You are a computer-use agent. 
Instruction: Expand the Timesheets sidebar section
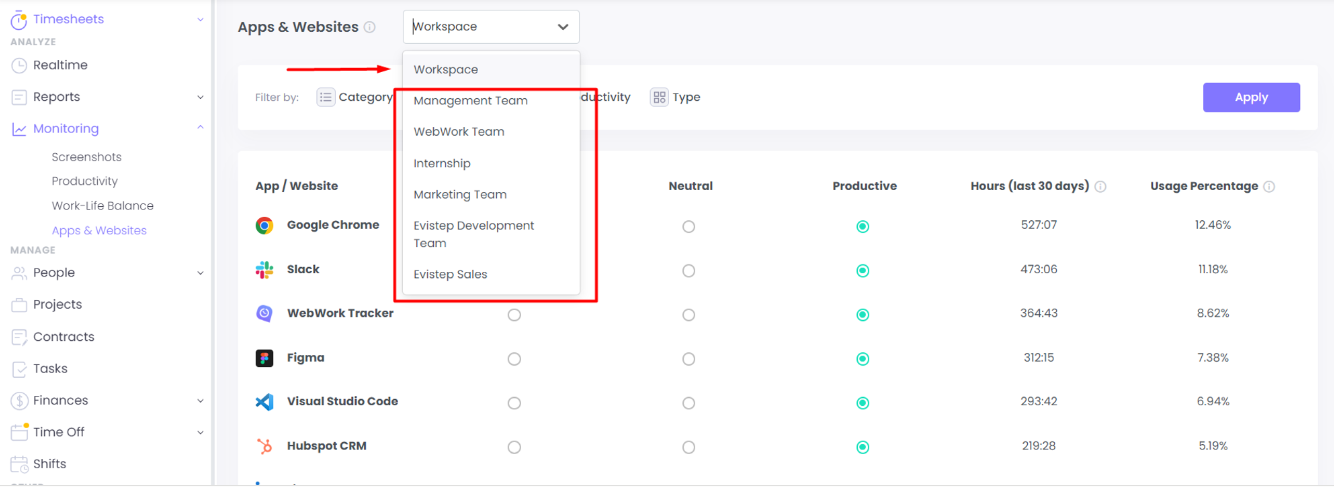[200, 20]
